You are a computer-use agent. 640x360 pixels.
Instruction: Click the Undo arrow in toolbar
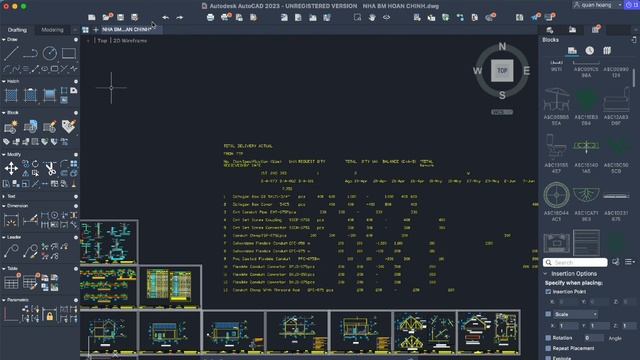pyautogui.click(x=165, y=18)
